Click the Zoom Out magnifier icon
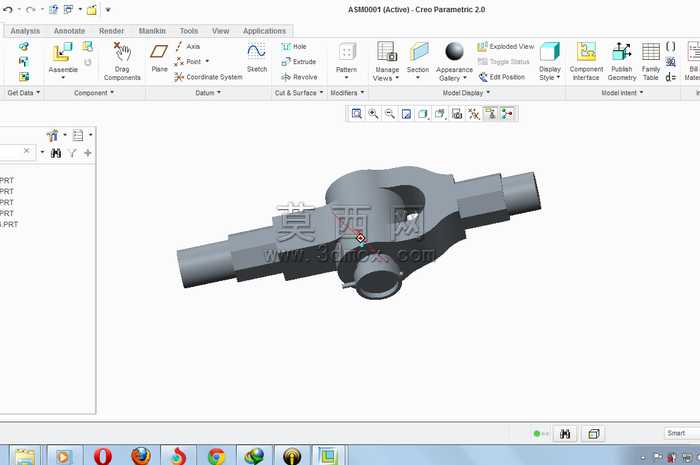Screen dimensions: 700x465 (390, 114)
